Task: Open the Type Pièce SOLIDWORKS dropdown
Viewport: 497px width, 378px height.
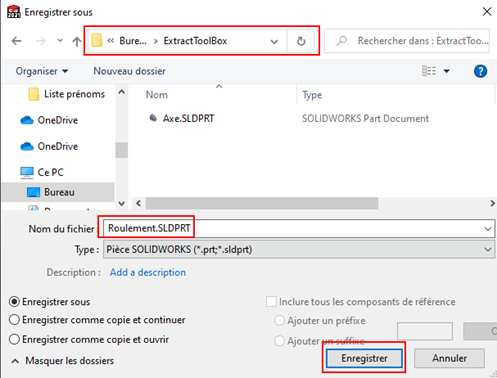Action: point(299,249)
